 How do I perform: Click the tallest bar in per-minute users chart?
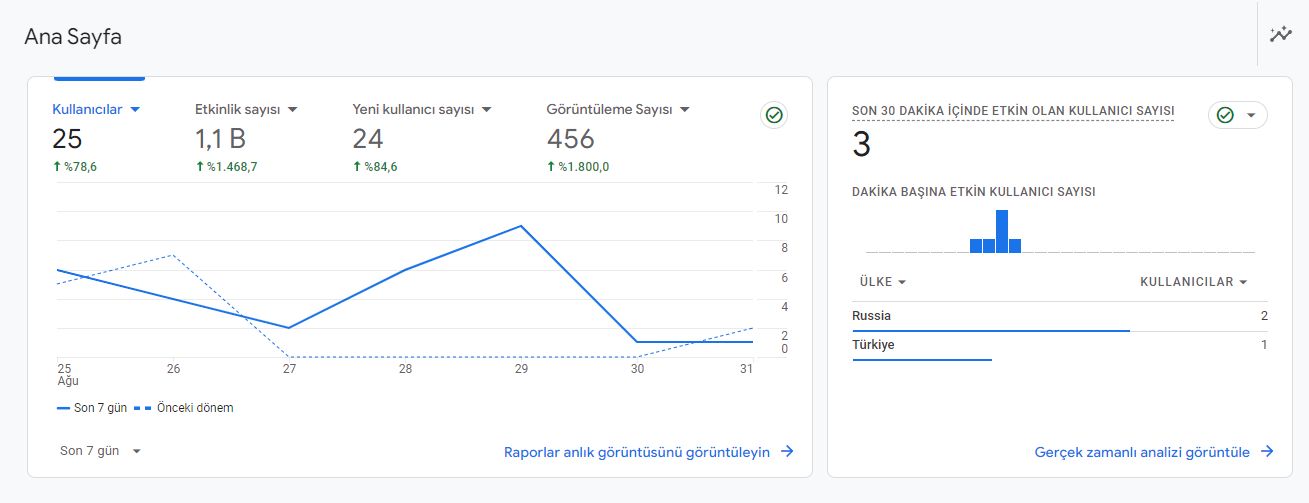click(1002, 231)
